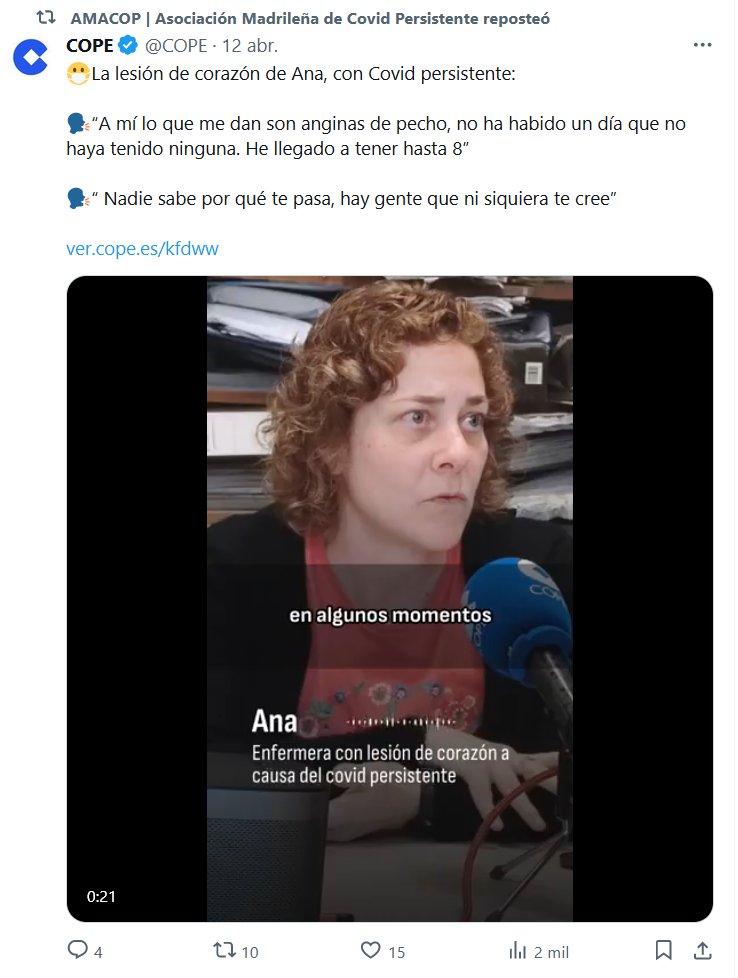This screenshot has width=738, height=978.
Task: Click the repost count of 10
Action: 250,952
